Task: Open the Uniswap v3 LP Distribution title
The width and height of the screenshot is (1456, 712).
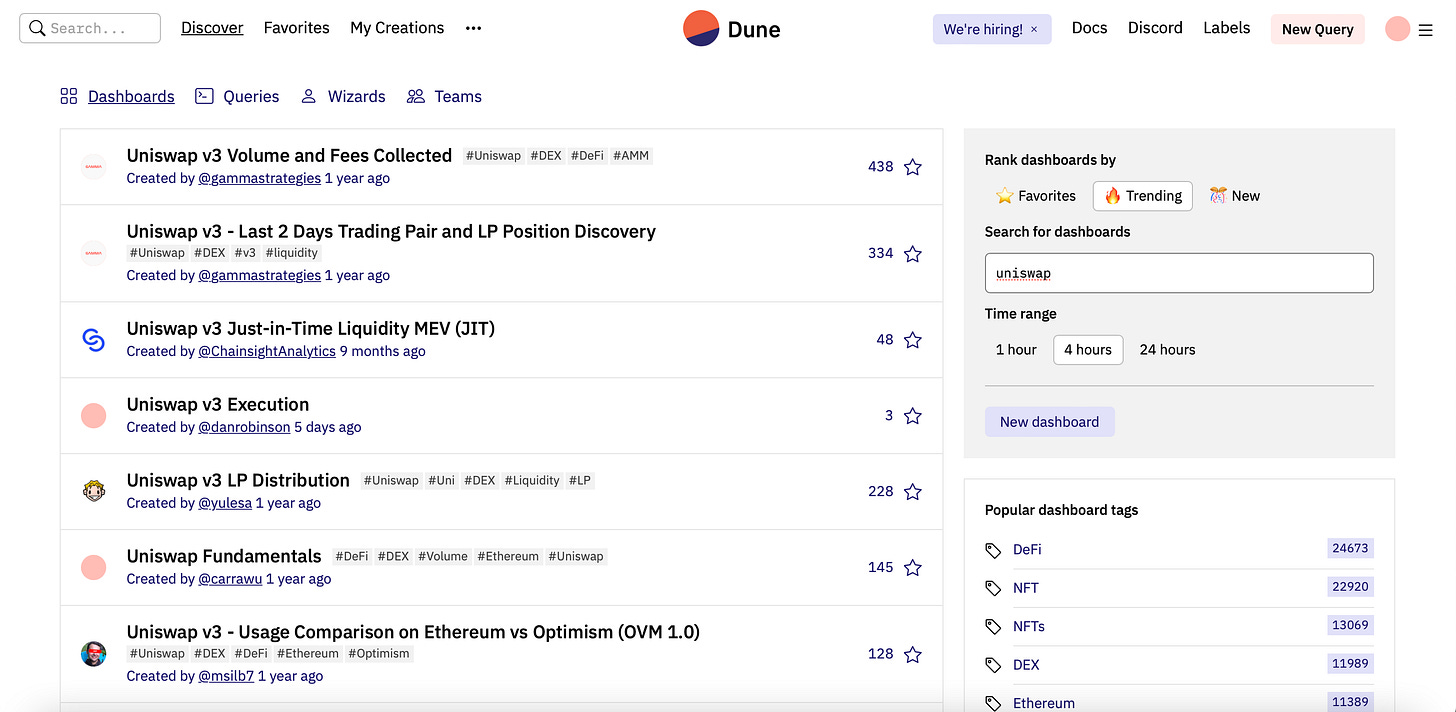Action: [x=238, y=480]
